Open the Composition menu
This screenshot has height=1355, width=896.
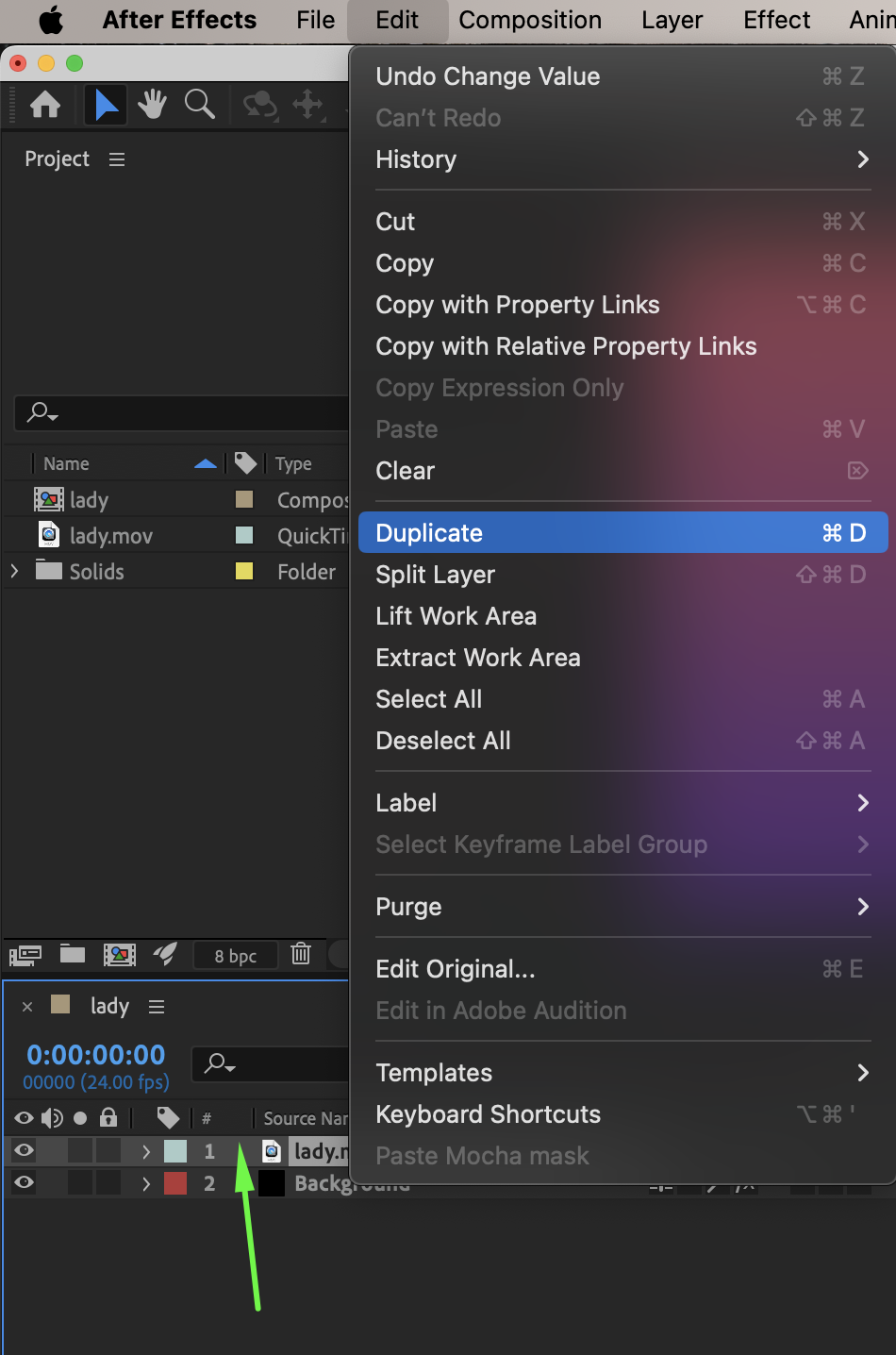[530, 20]
